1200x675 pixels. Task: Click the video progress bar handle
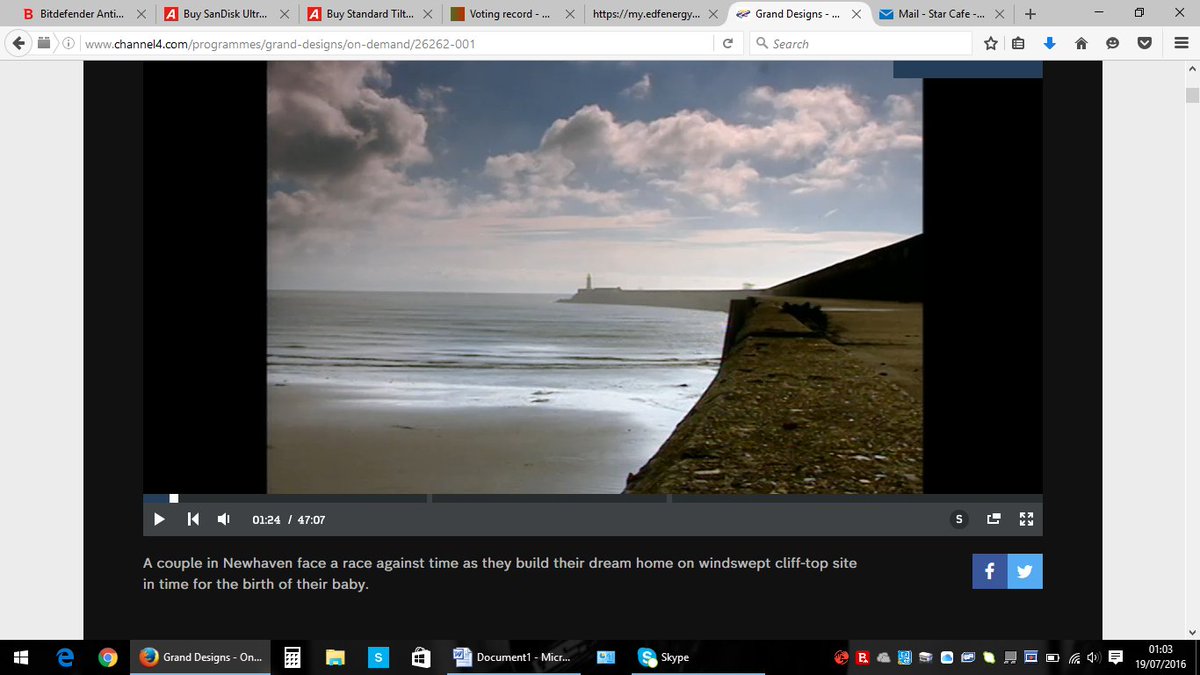click(x=174, y=498)
